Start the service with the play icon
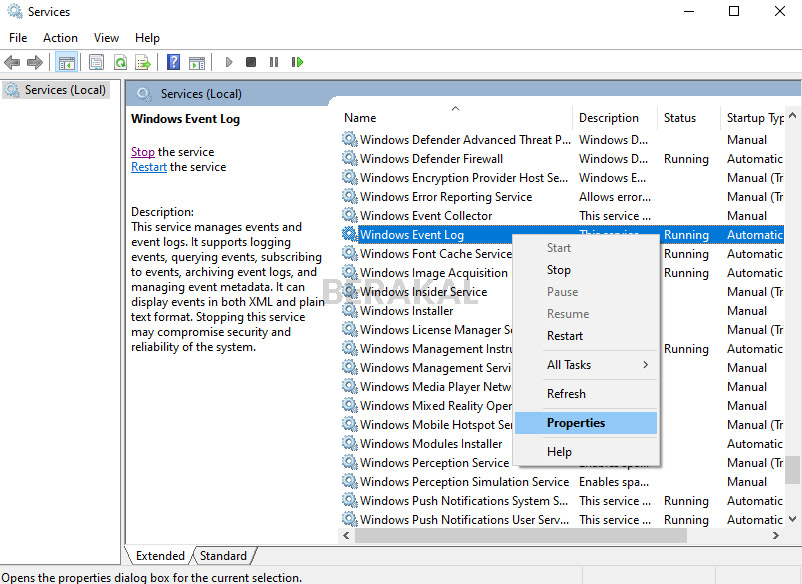This screenshot has height=584, width=802. coord(229,62)
